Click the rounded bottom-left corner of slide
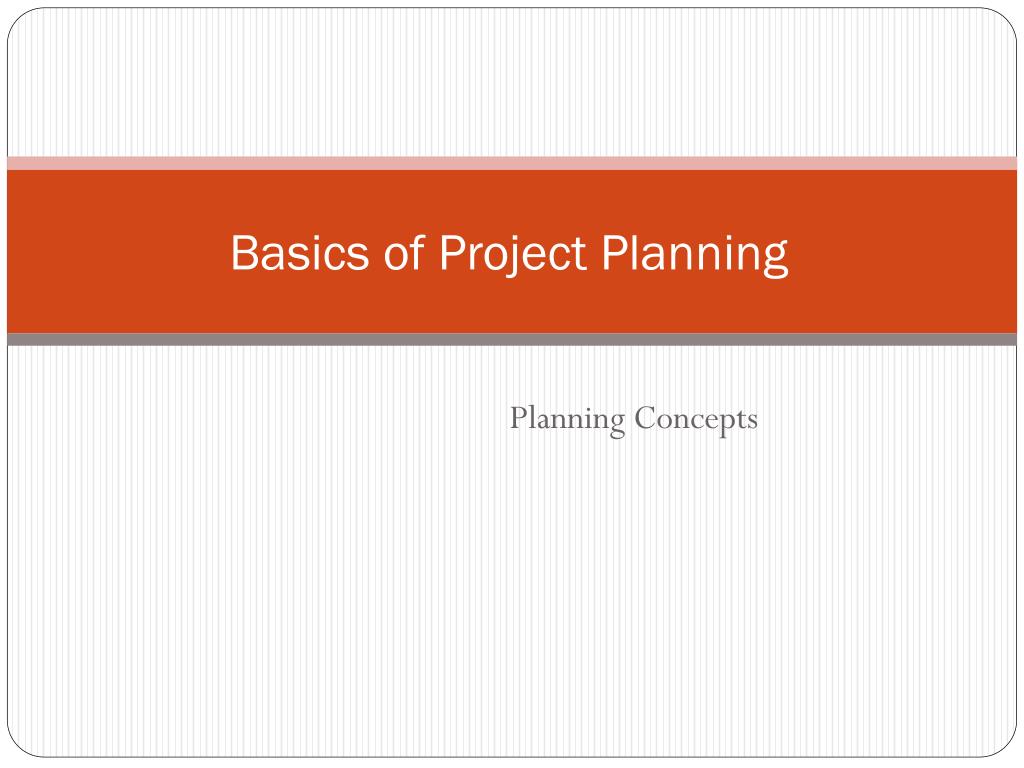The height and width of the screenshot is (768, 1024). click(x=21, y=743)
